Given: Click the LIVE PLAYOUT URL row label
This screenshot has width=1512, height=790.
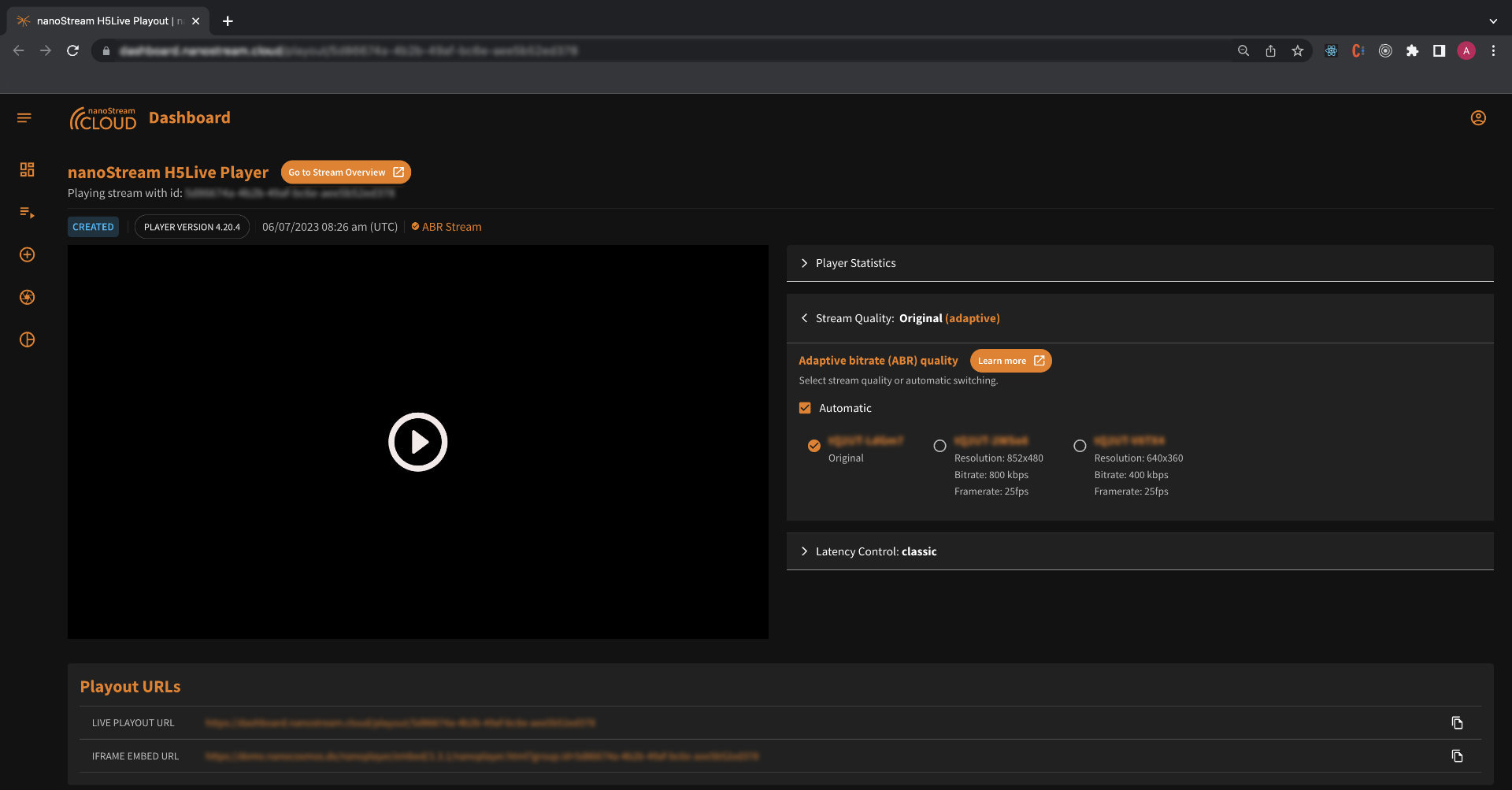Looking at the screenshot, I should [133, 723].
